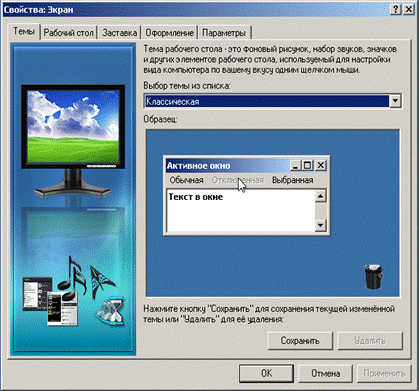Click sample window minimize button
Viewport: 419px width, 391px height.
pyautogui.click(x=295, y=165)
